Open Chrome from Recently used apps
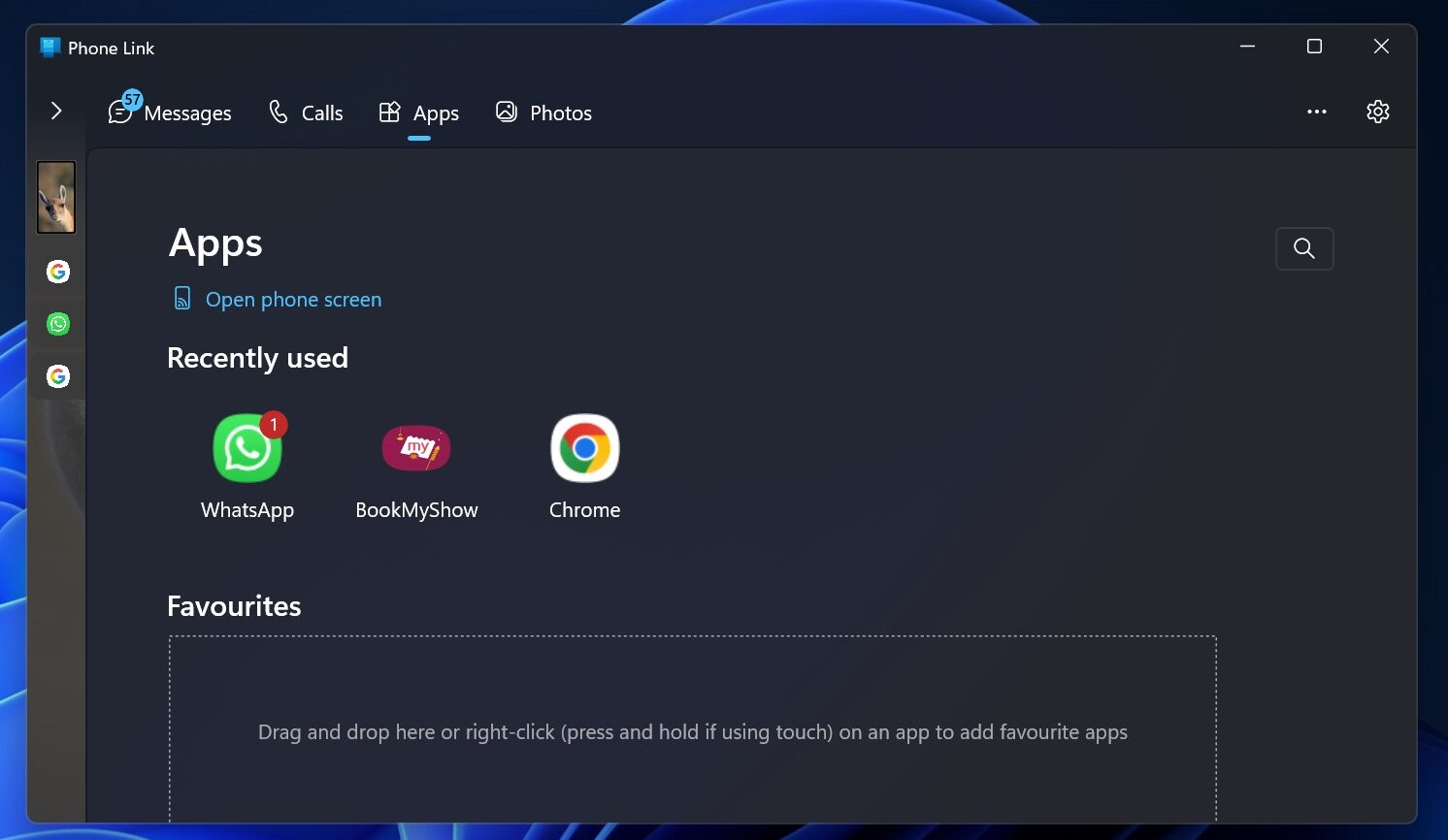 [584, 449]
